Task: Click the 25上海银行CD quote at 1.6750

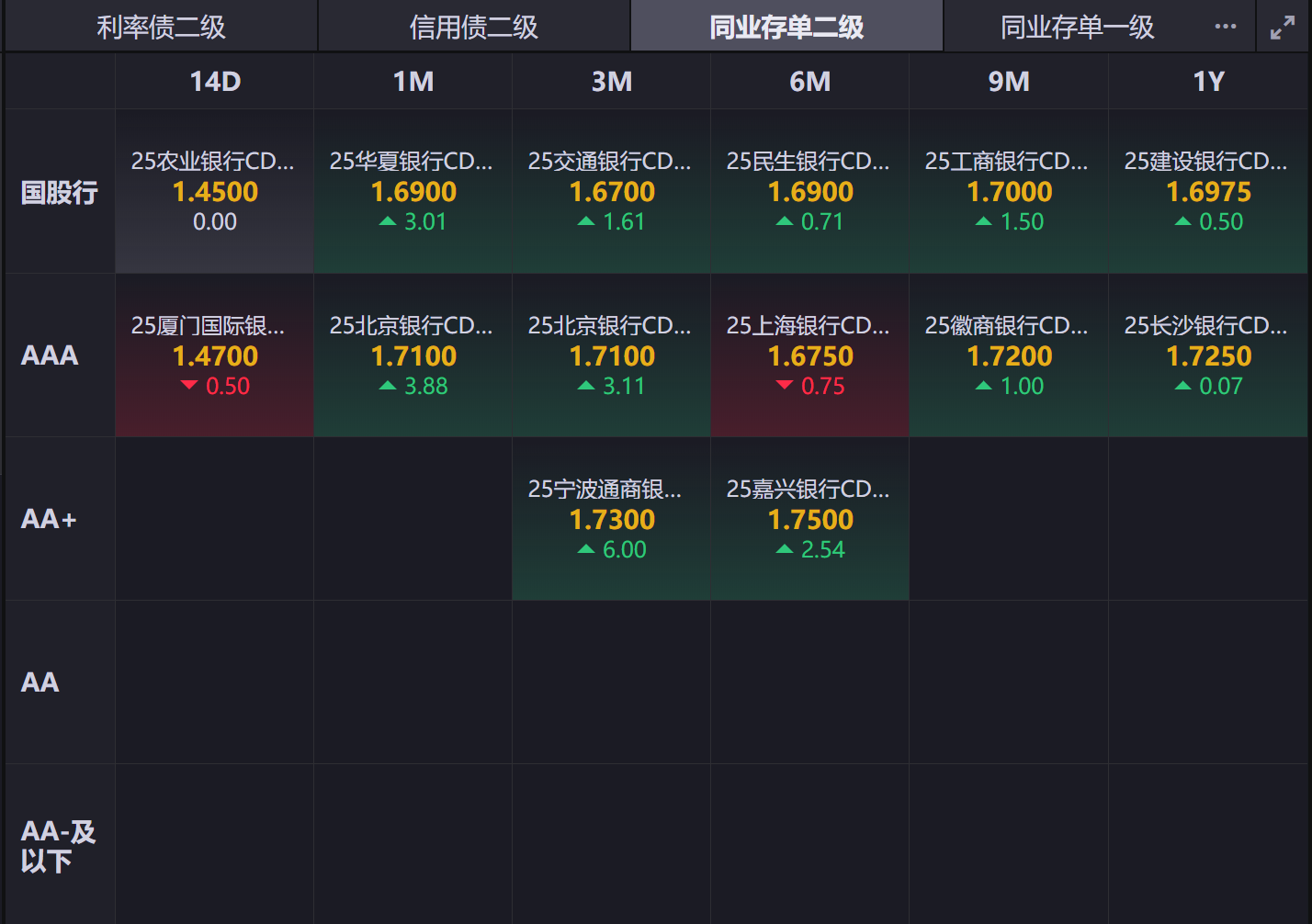Action: tap(809, 355)
